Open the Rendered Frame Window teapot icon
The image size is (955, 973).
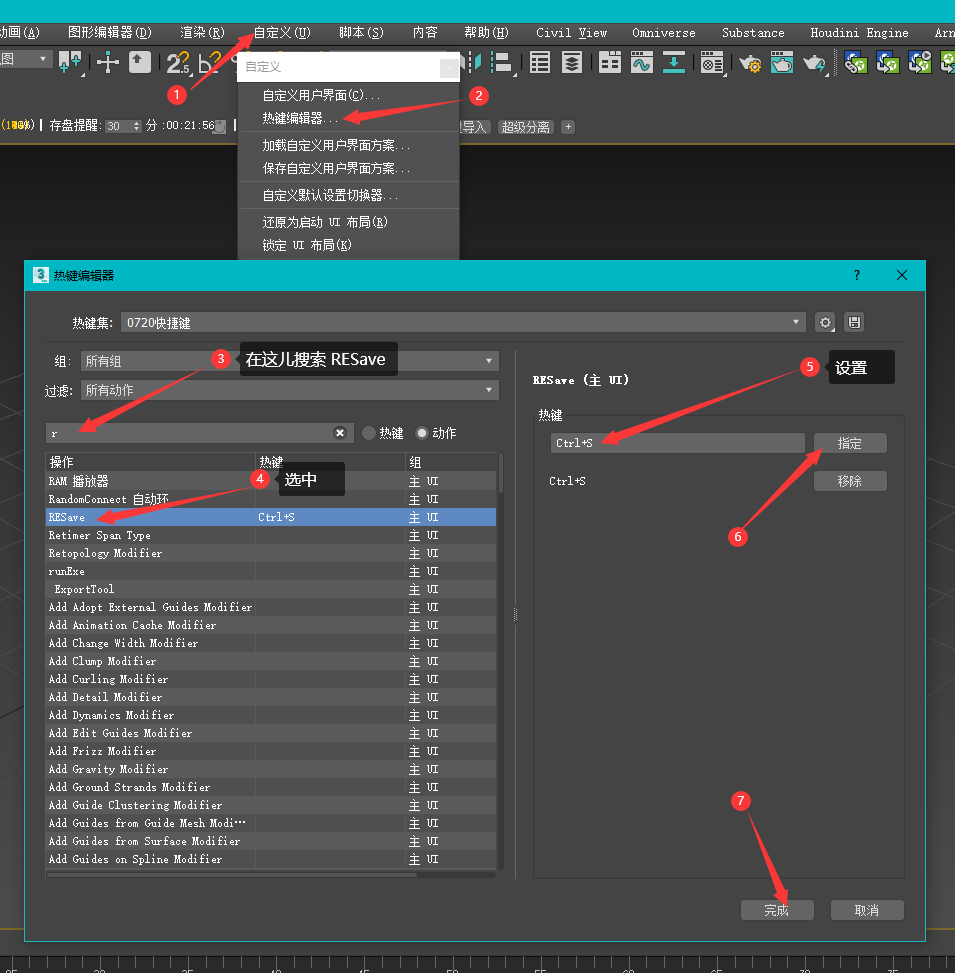(x=782, y=62)
